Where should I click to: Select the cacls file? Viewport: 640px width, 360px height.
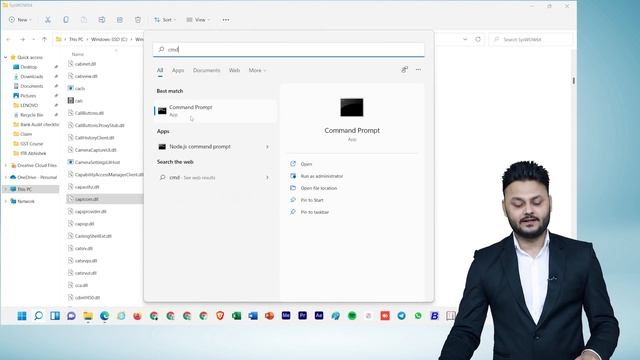coord(80,89)
